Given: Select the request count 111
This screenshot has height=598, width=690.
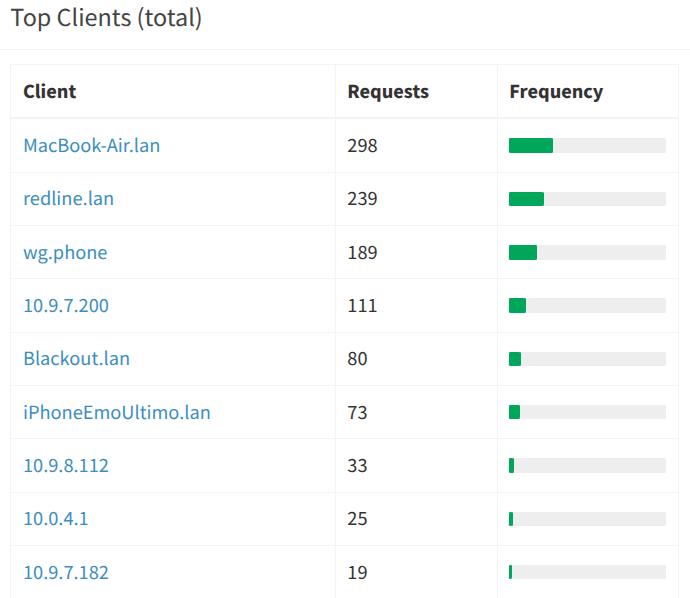Looking at the screenshot, I should point(362,306).
